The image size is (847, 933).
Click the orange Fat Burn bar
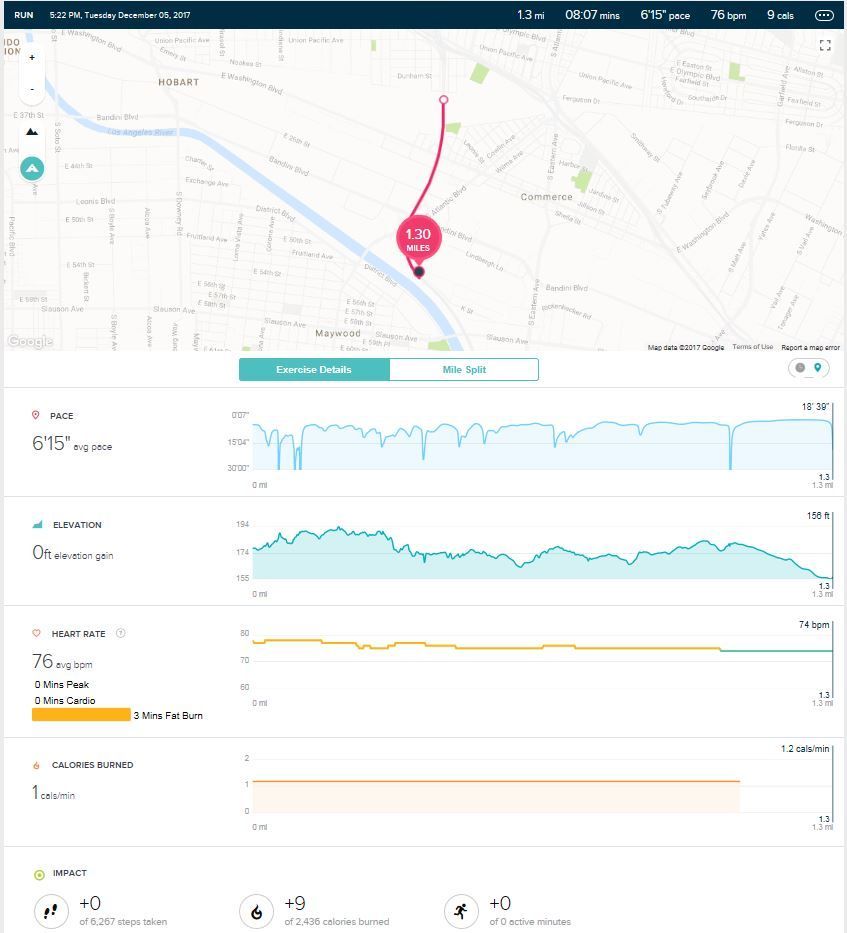click(x=81, y=715)
